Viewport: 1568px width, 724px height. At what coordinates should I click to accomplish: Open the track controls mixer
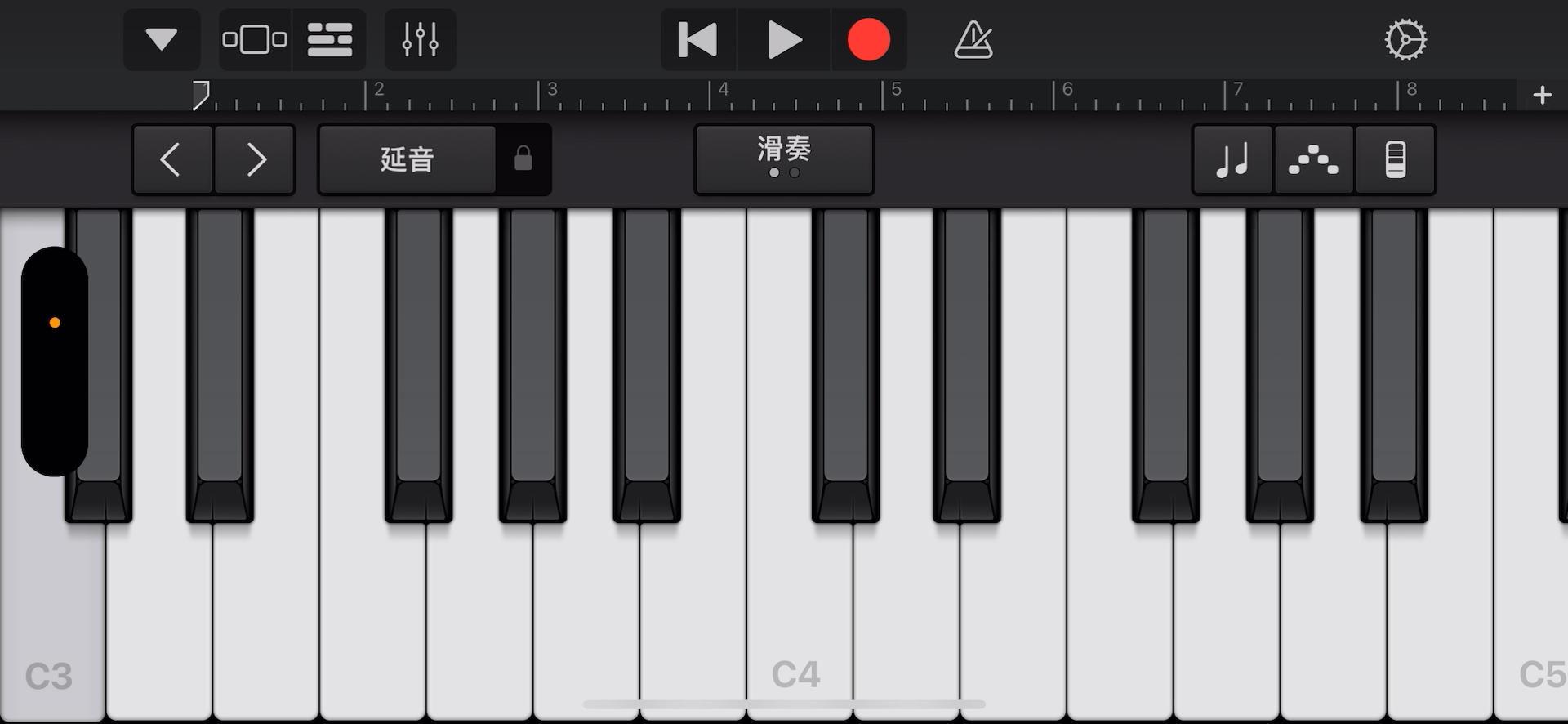421,39
